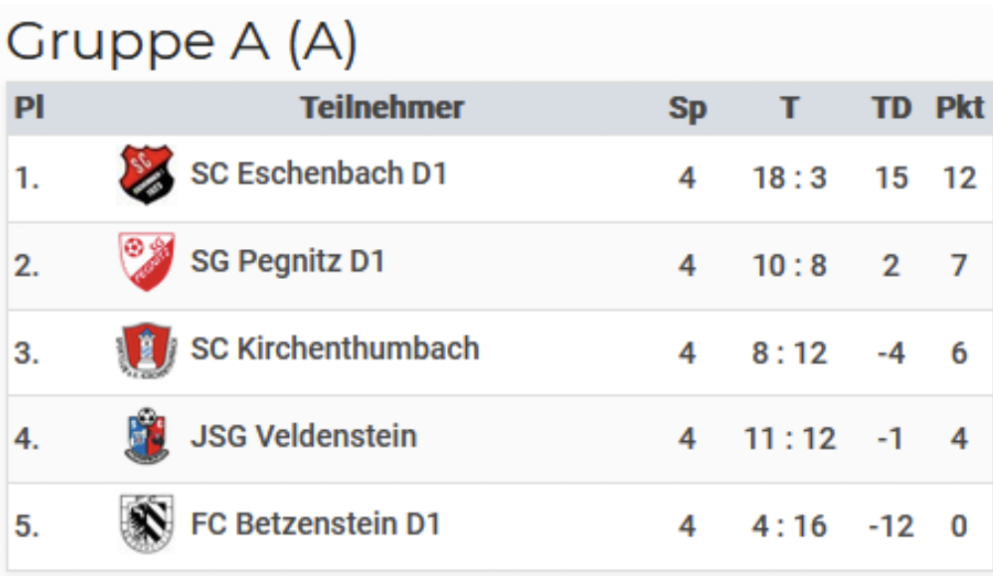Click the FC Betzenstein D1 club crest
993x576 pixels.
pos(146,524)
